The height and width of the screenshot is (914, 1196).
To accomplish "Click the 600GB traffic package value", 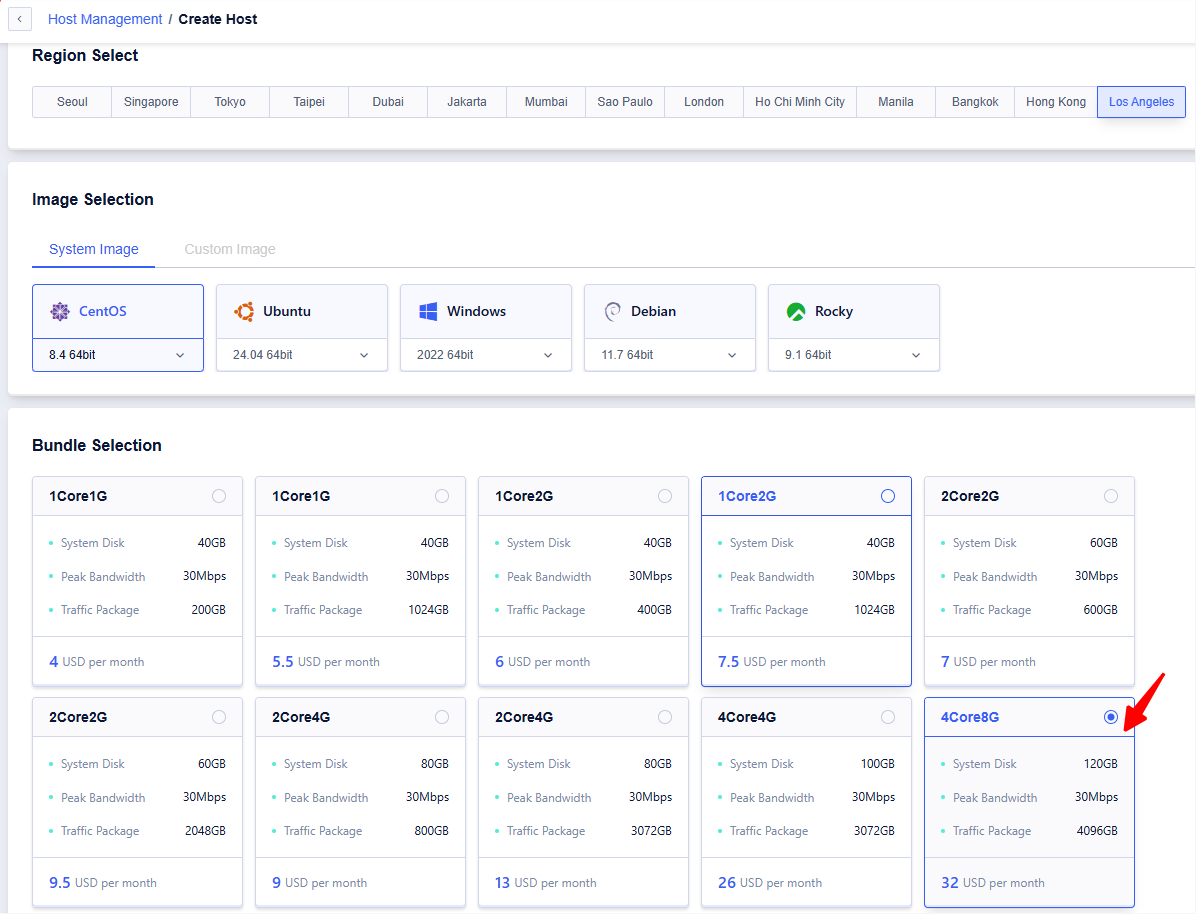I will point(1100,610).
